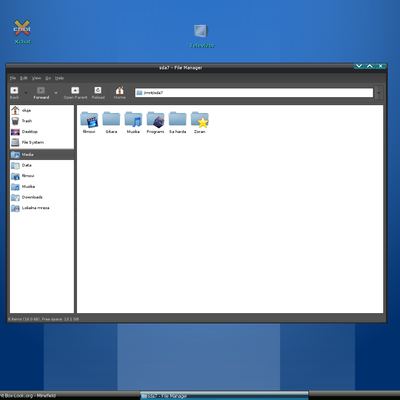This screenshot has width=400, height=400.
Task: Open the Downloads bookmark in the sidebar
Action: pyautogui.click(x=42, y=197)
